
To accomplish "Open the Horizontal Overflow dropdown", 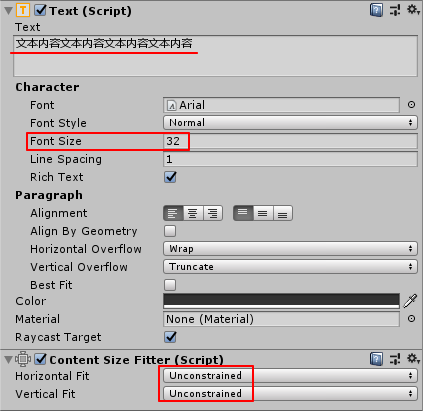I will [x=290, y=249].
